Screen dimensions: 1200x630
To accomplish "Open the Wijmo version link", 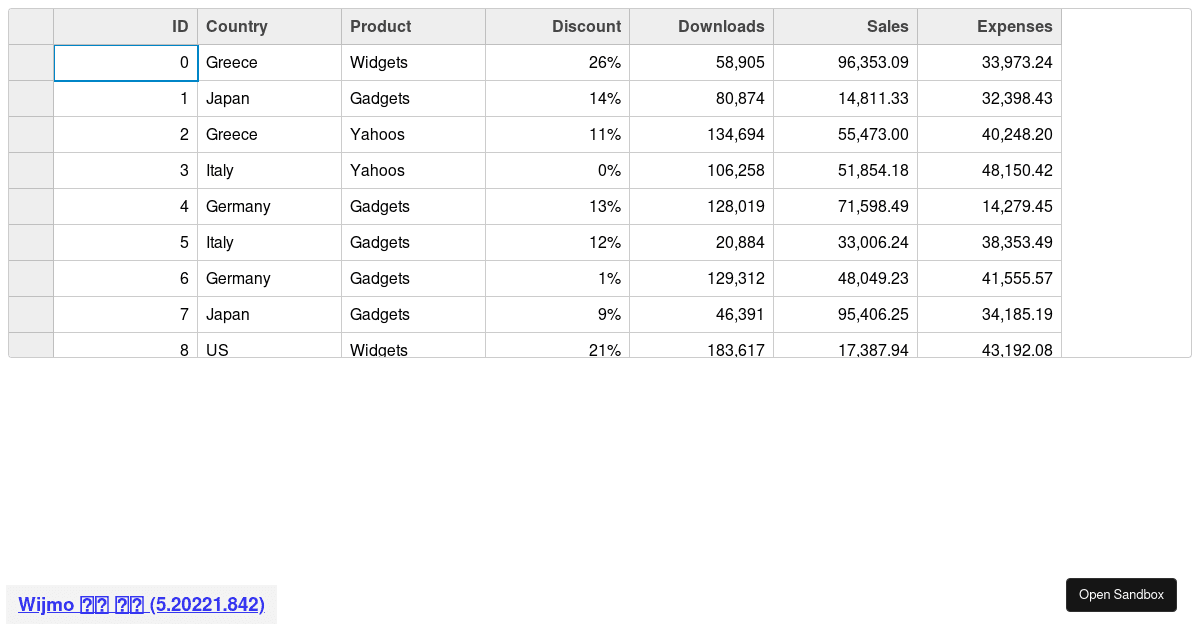I will tap(141, 604).
